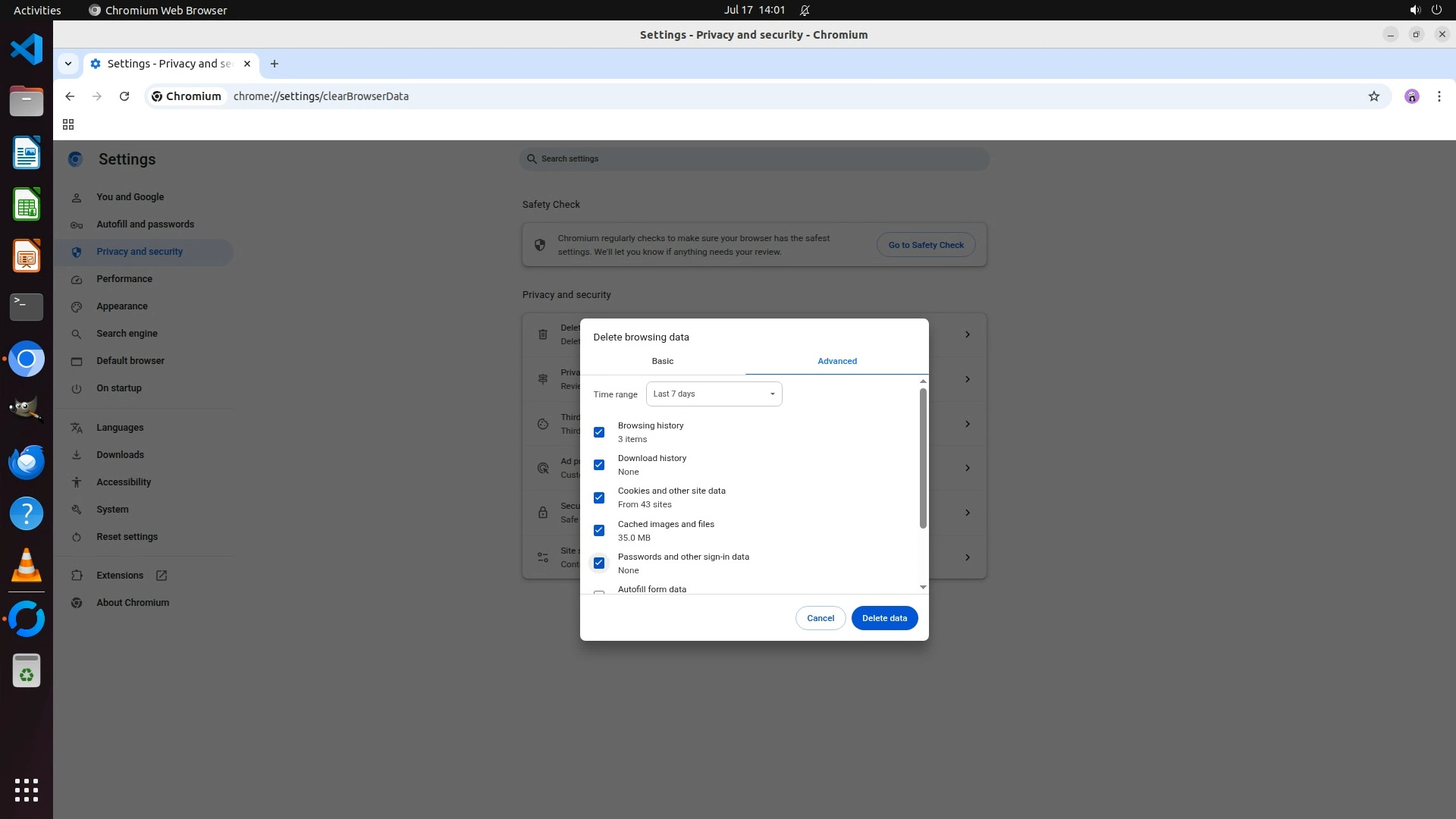Launch Thunderbird from the dock

coord(27,462)
